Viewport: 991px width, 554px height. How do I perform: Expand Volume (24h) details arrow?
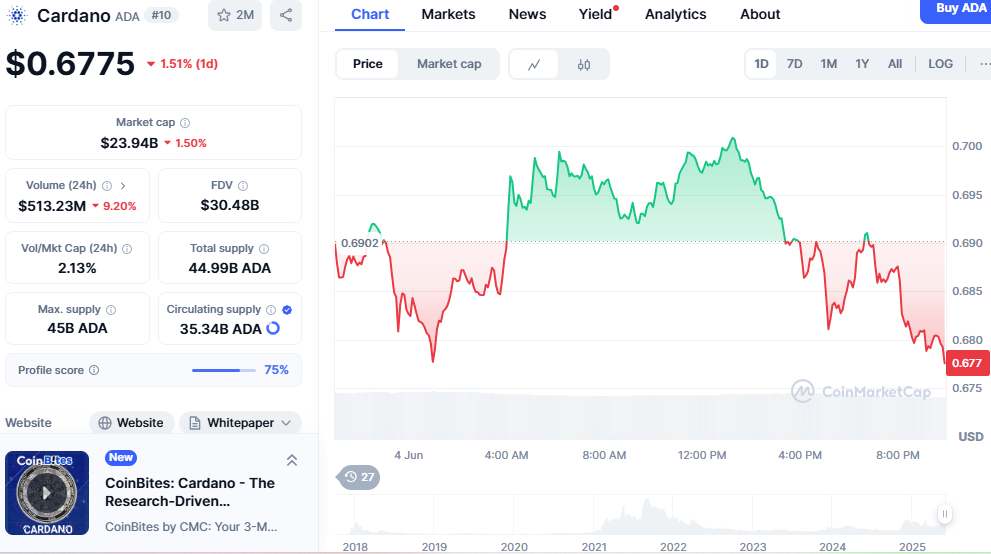[x=123, y=186]
